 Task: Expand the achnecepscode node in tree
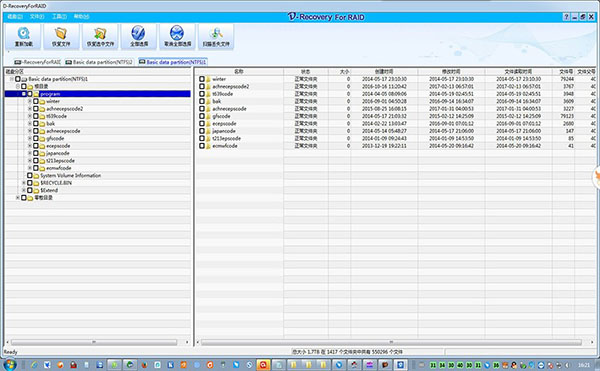pos(30,131)
